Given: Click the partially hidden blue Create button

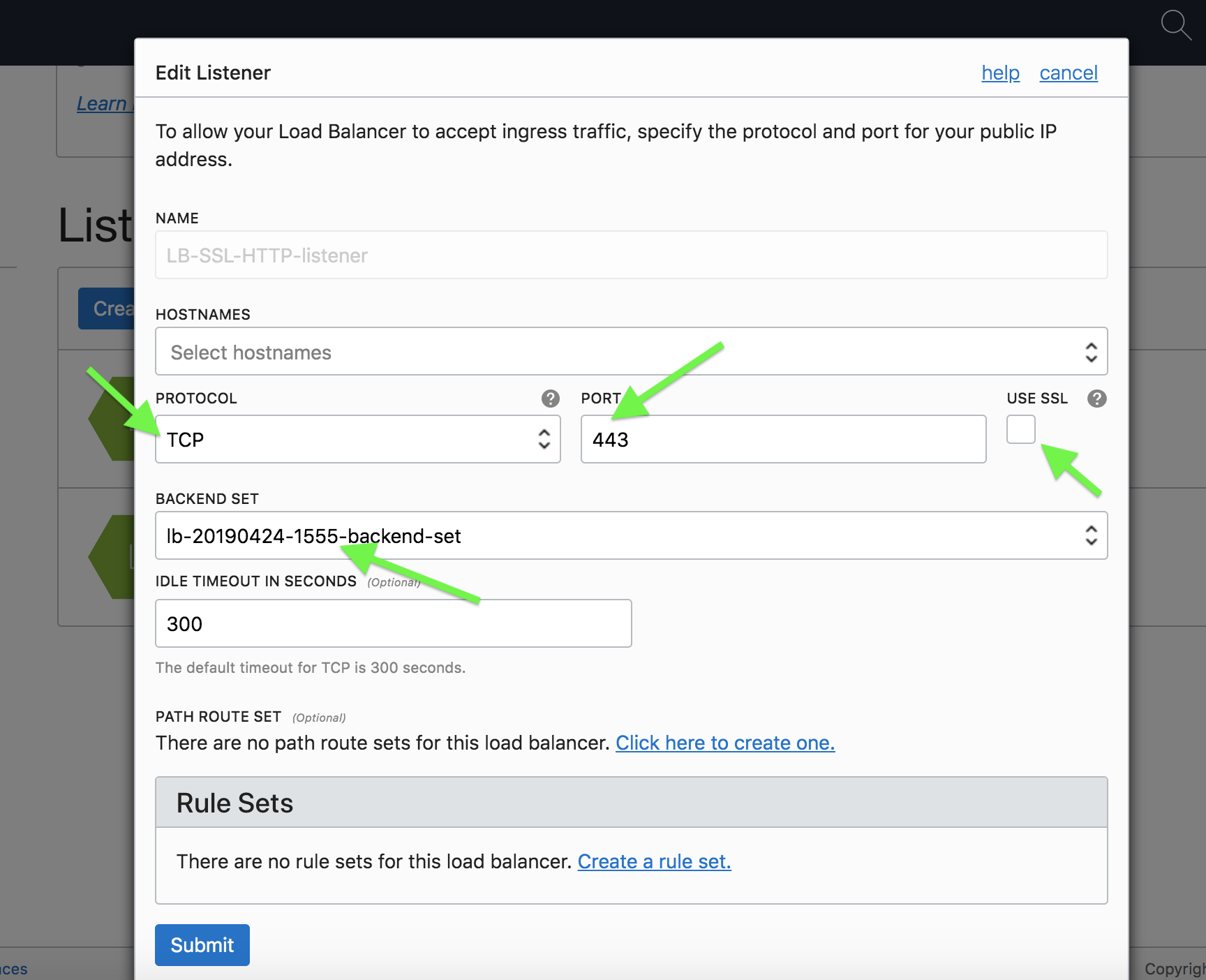Looking at the screenshot, I should (x=107, y=308).
